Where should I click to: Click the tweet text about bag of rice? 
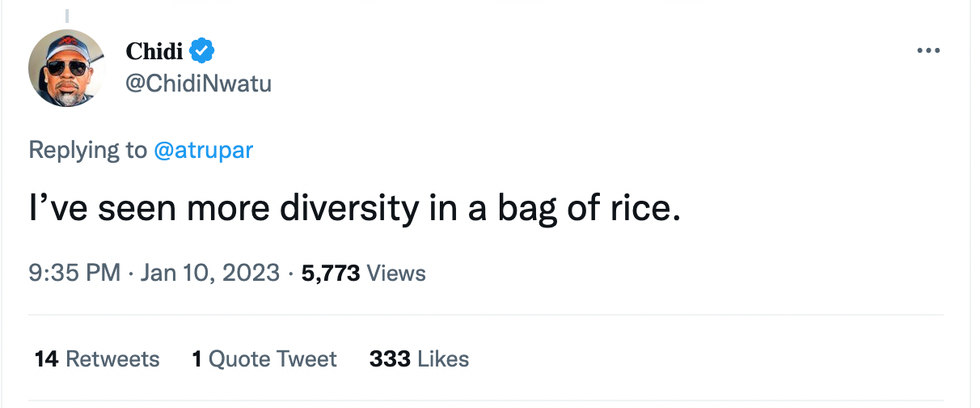(x=355, y=211)
